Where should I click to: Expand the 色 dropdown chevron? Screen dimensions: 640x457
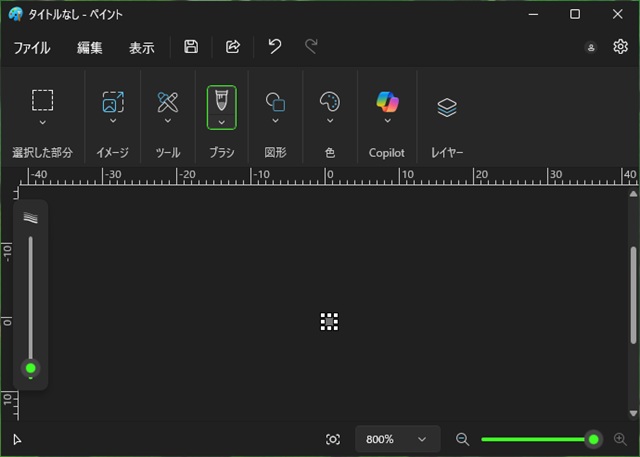tap(330, 120)
